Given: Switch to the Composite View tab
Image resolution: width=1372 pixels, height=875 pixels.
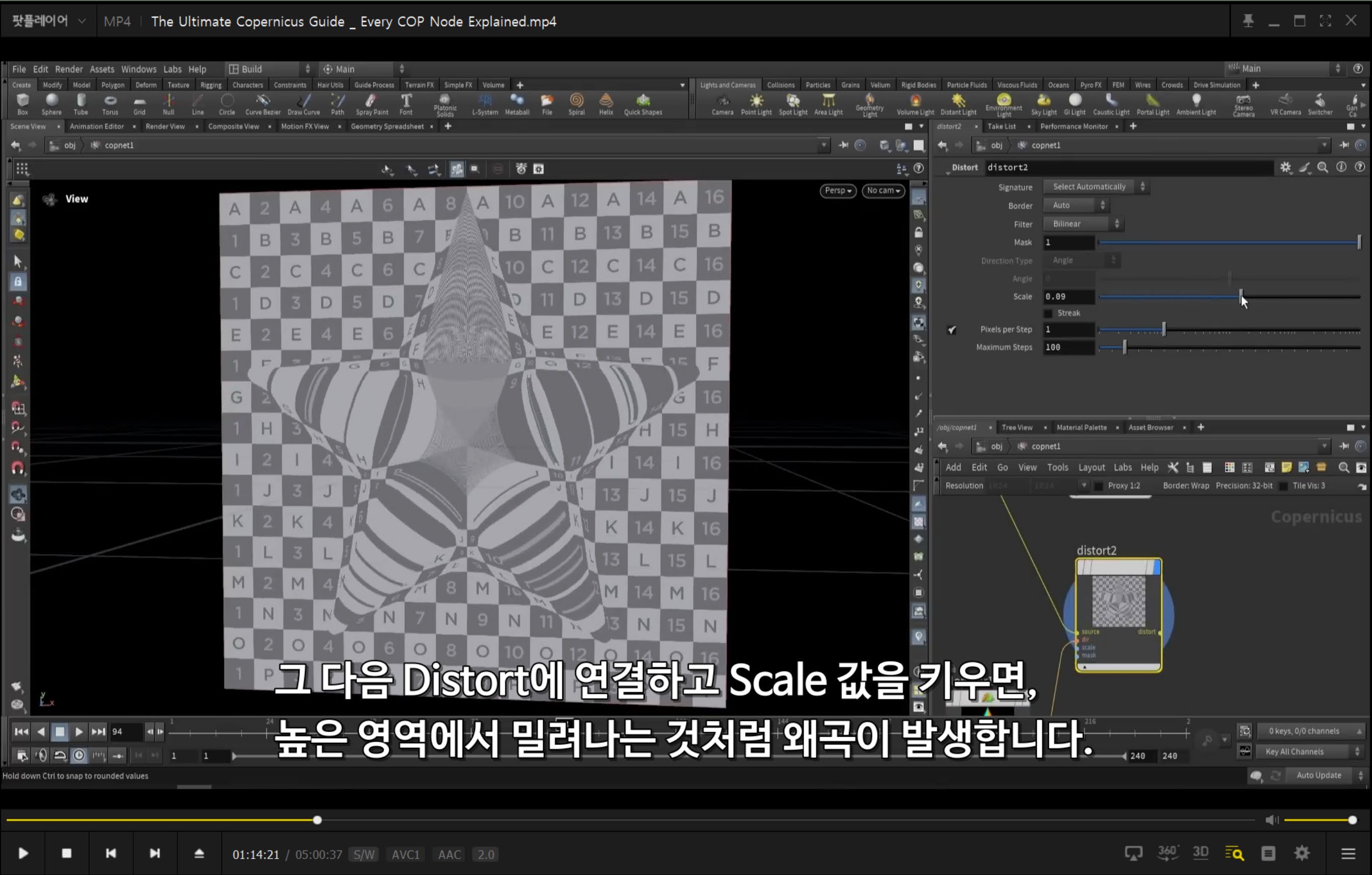Looking at the screenshot, I should pyautogui.click(x=234, y=127).
